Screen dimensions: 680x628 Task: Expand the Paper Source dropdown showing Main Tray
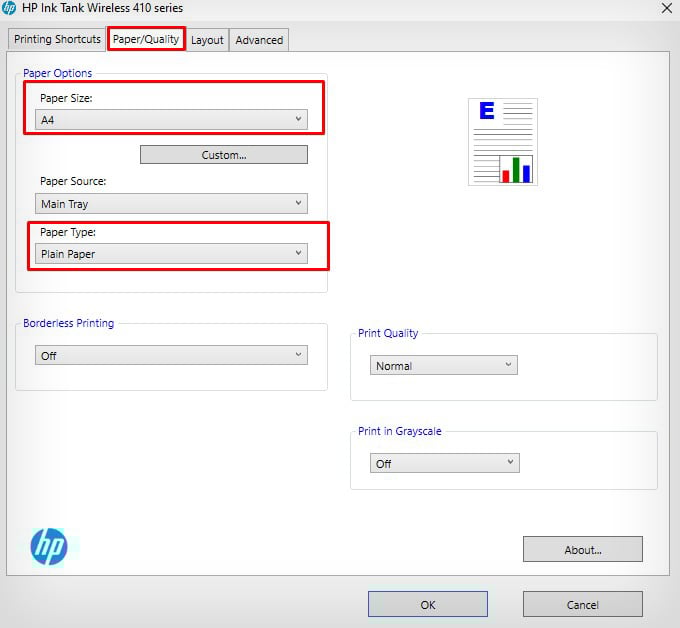(171, 203)
